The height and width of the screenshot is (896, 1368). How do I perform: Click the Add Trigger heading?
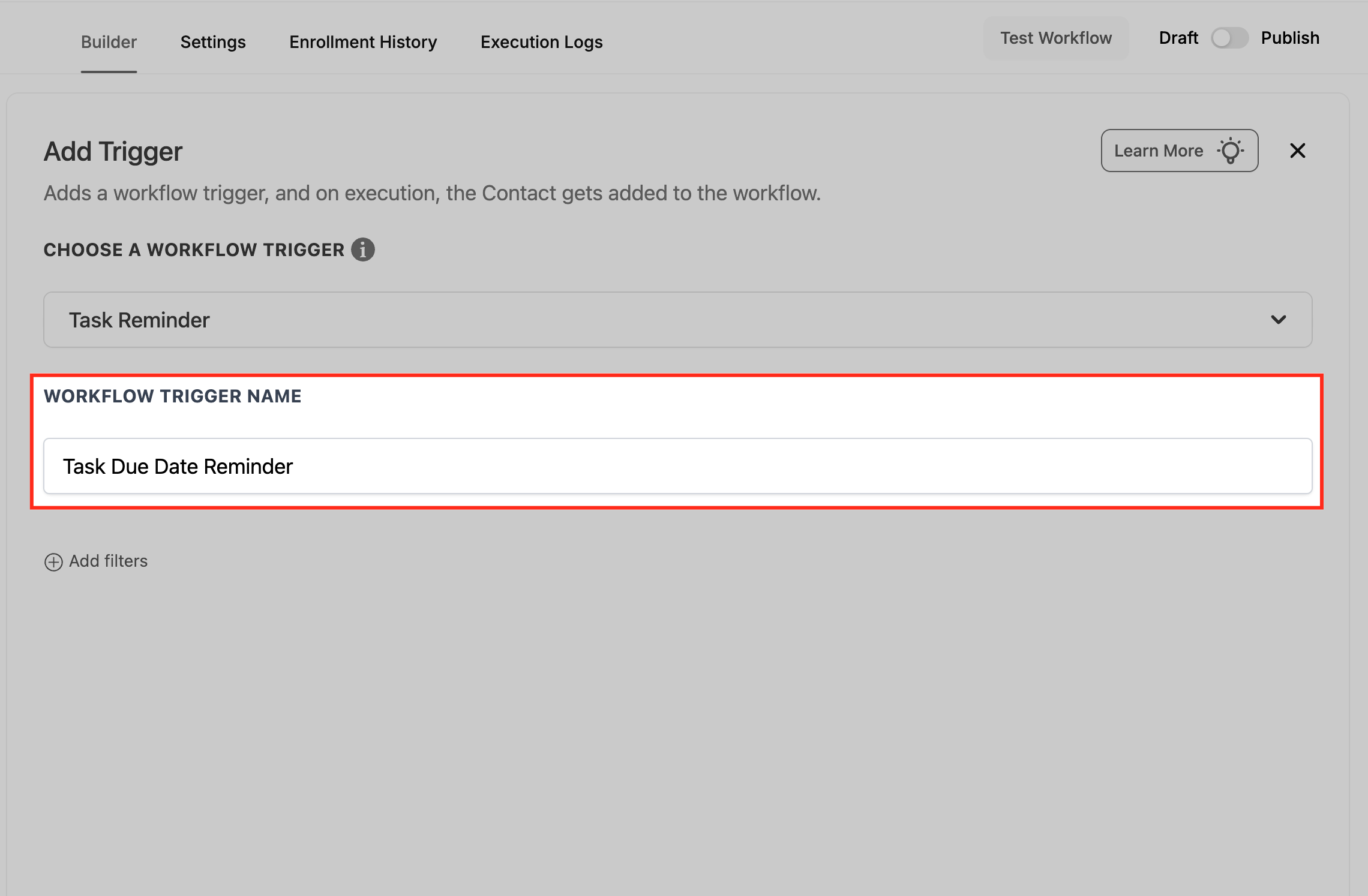113,151
